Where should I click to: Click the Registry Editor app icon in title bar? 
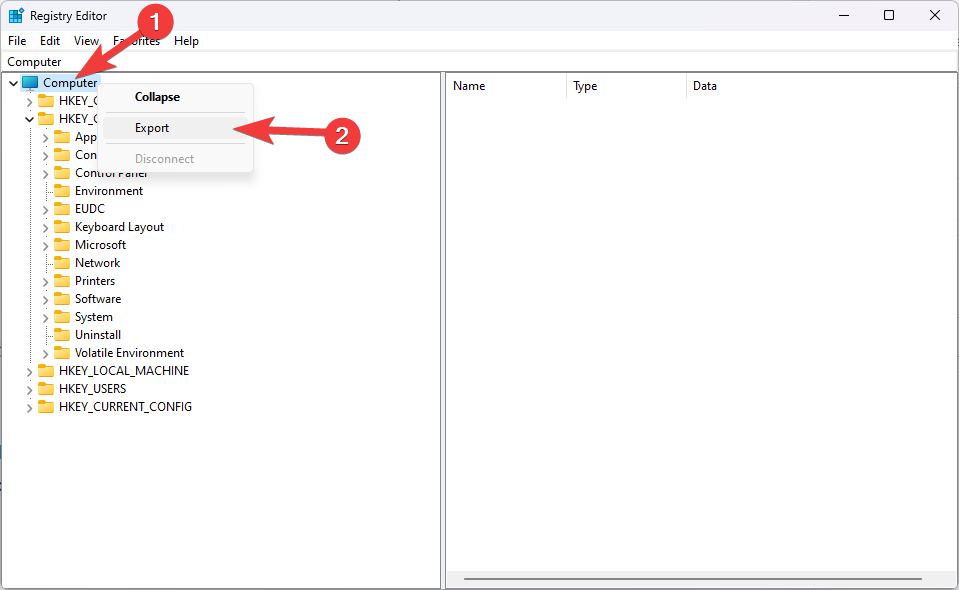16,16
